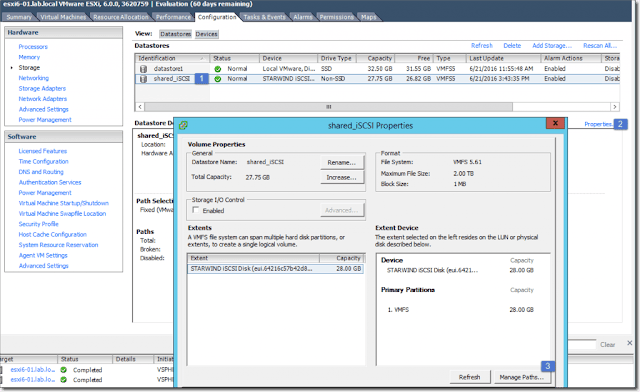This screenshot has width=640, height=392.
Task: Click the green Normal status icon for shared_iSCSI
Action: pyautogui.click(x=218, y=79)
